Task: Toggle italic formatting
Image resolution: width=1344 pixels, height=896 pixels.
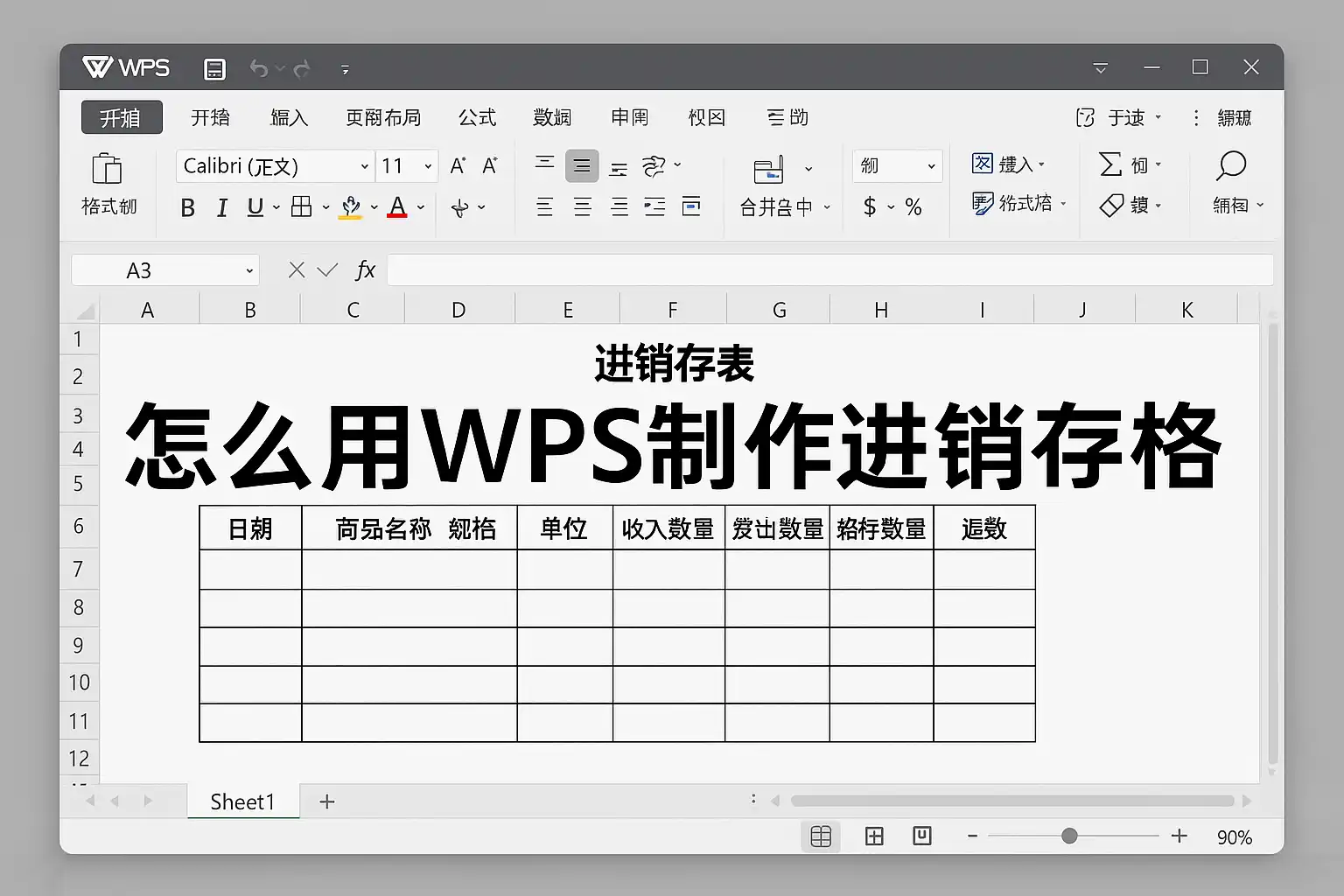Action: (x=222, y=207)
